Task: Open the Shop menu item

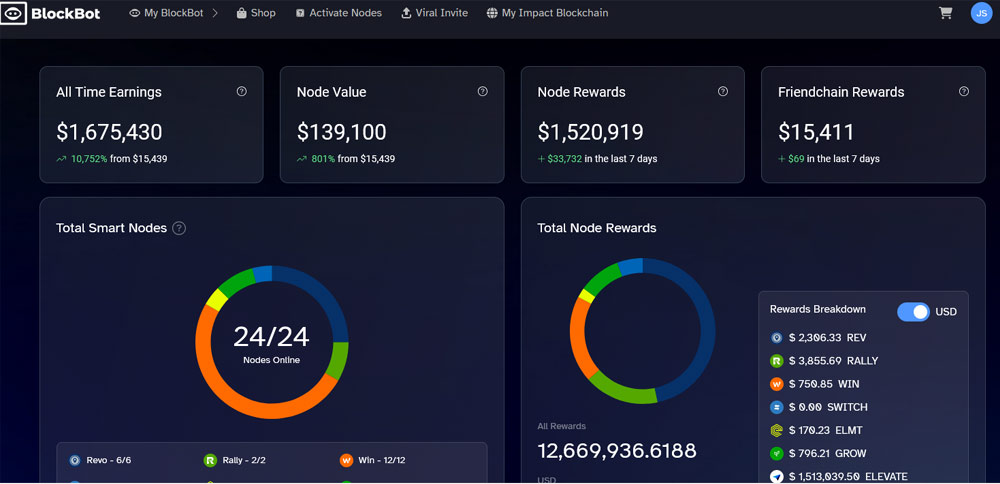Action: (x=256, y=13)
